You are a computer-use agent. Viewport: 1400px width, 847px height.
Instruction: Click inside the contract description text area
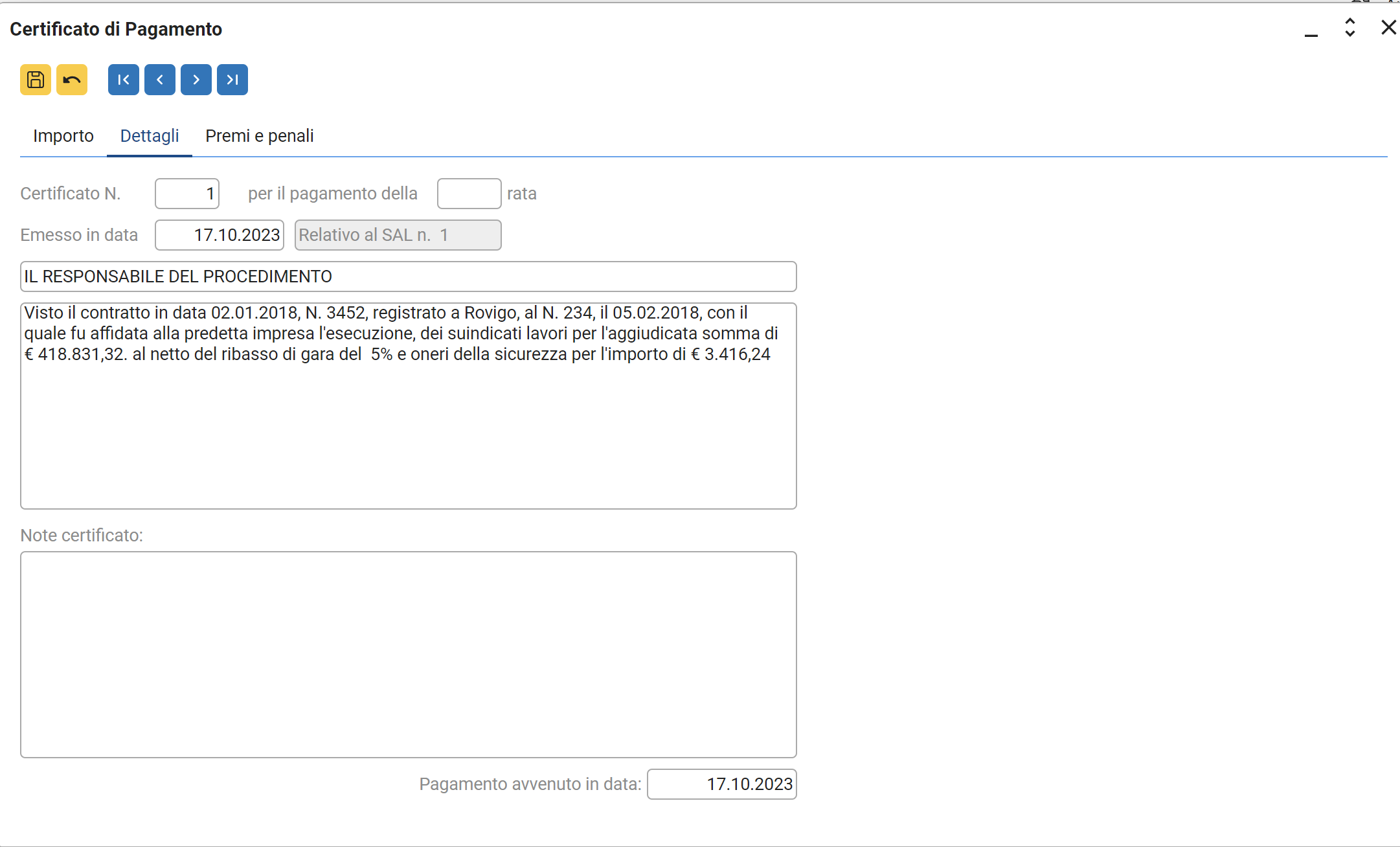pos(408,427)
